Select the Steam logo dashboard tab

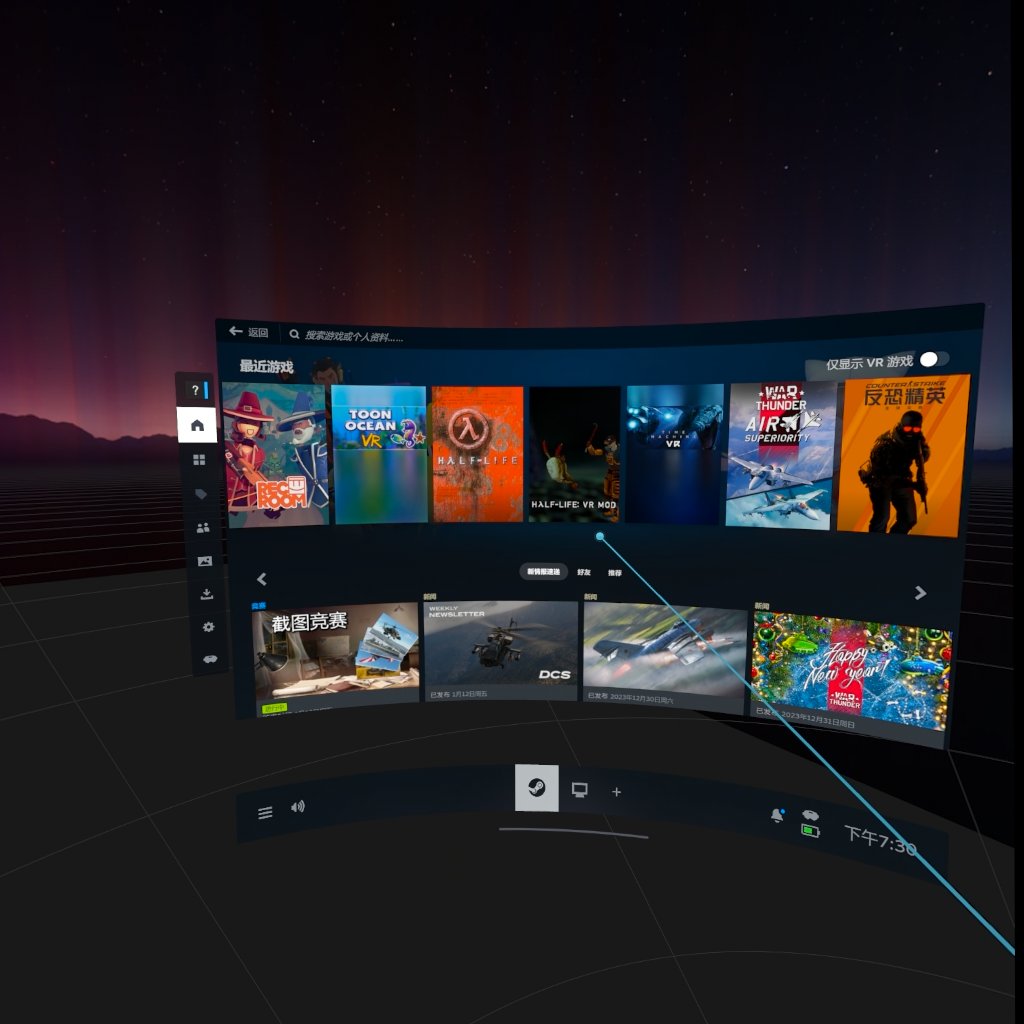pyautogui.click(x=537, y=788)
